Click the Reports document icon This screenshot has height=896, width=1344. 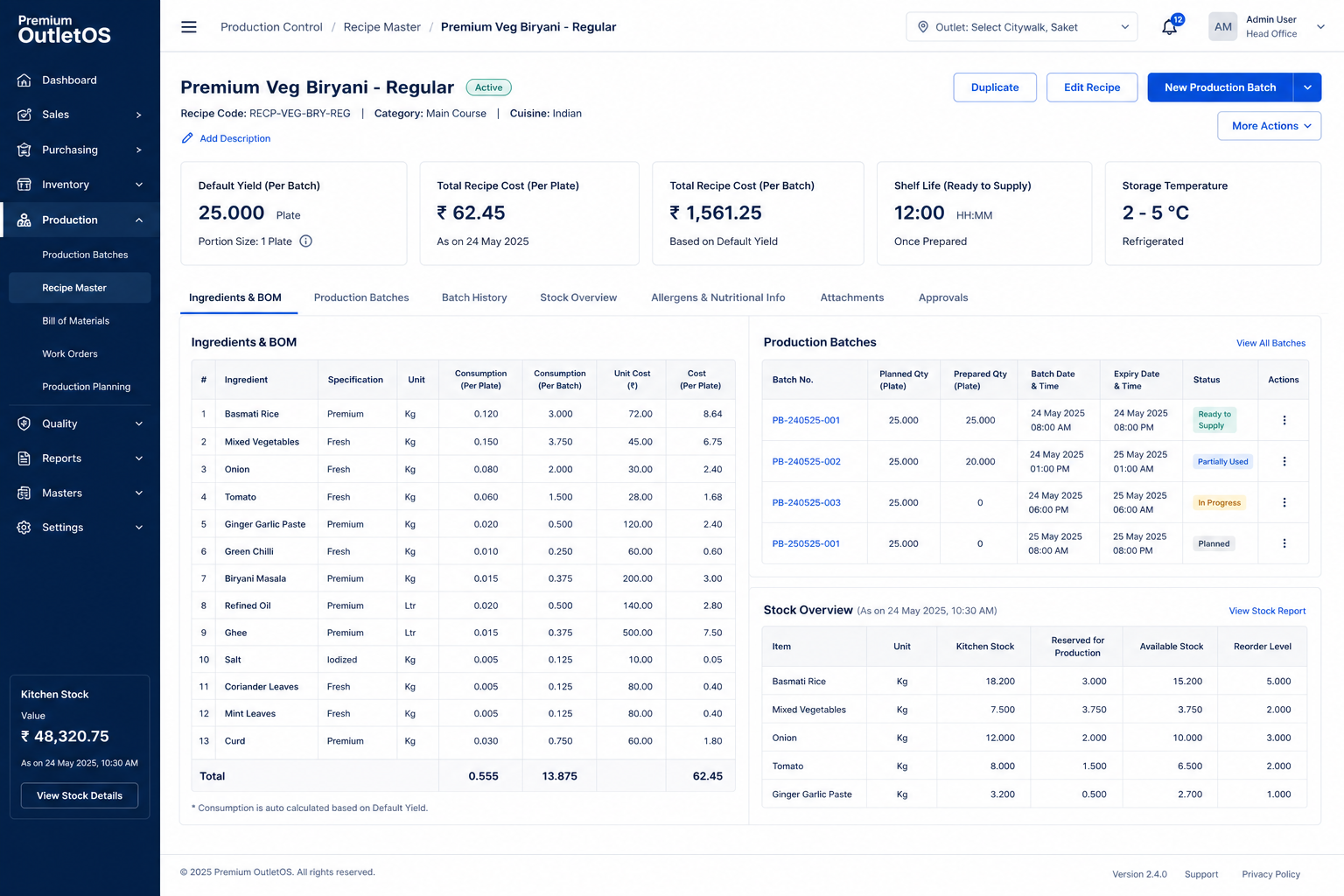(24, 458)
